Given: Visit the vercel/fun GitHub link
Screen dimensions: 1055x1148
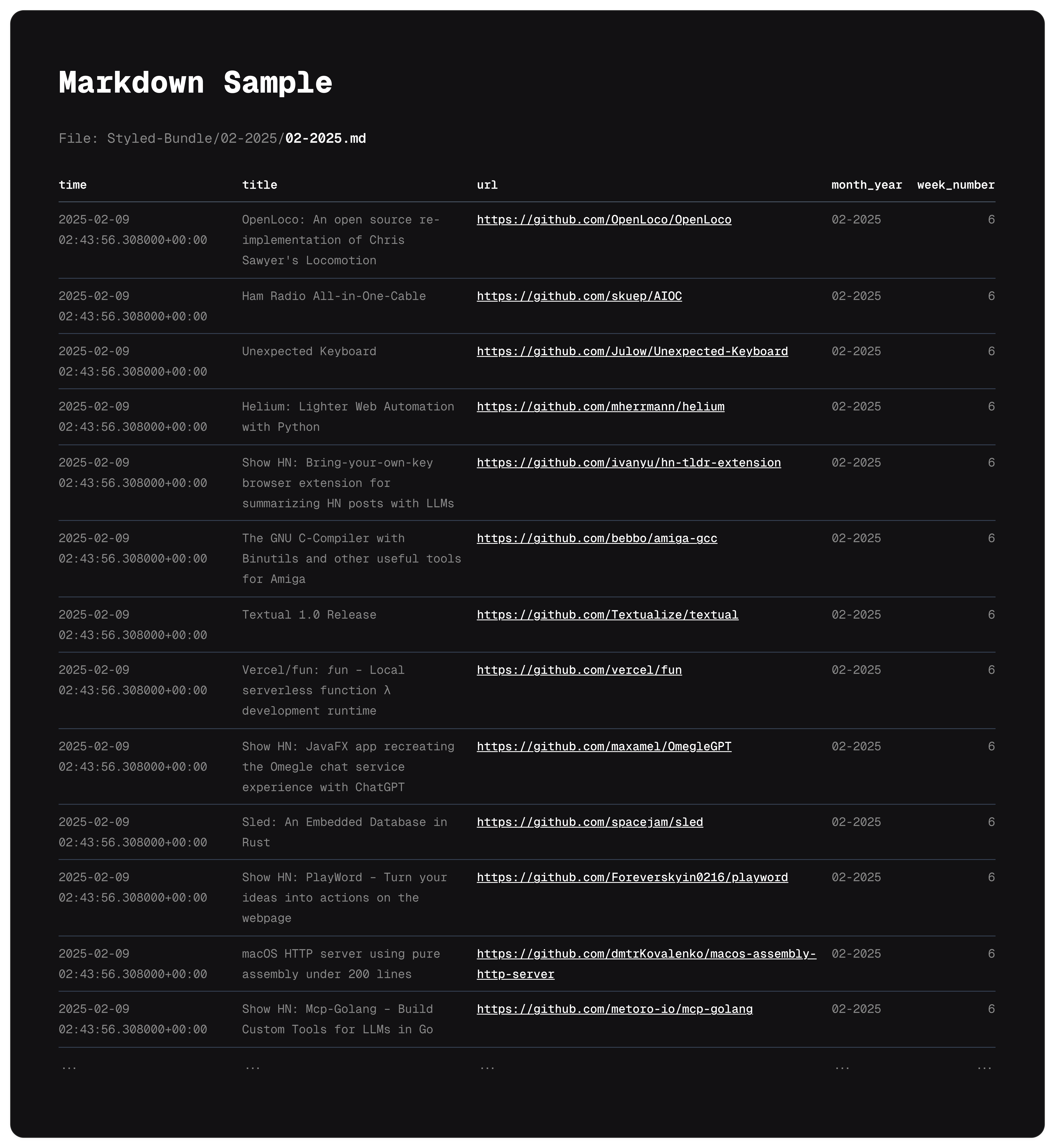Looking at the screenshot, I should [x=579, y=670].
